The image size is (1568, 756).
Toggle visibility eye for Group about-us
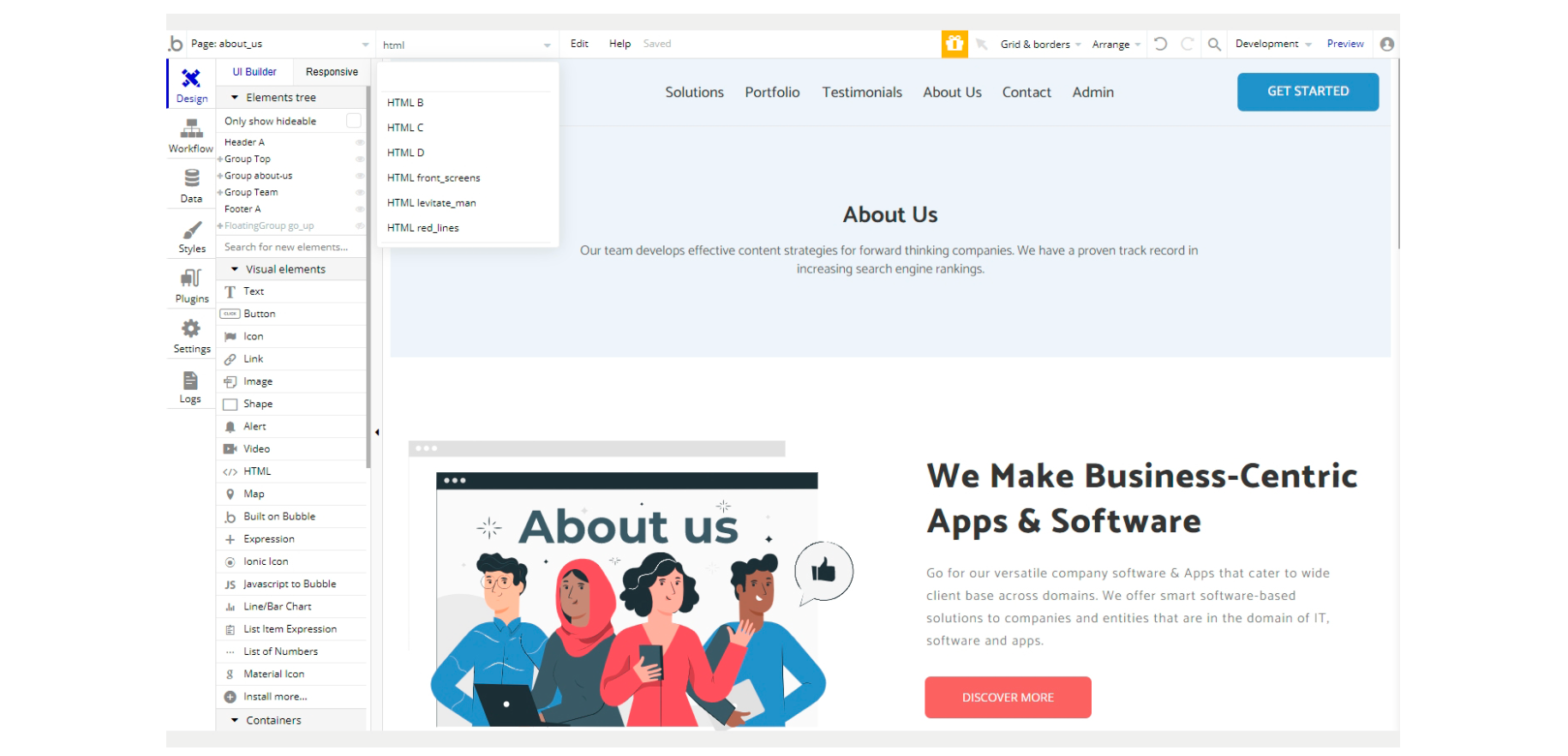[x=360, y=176]
